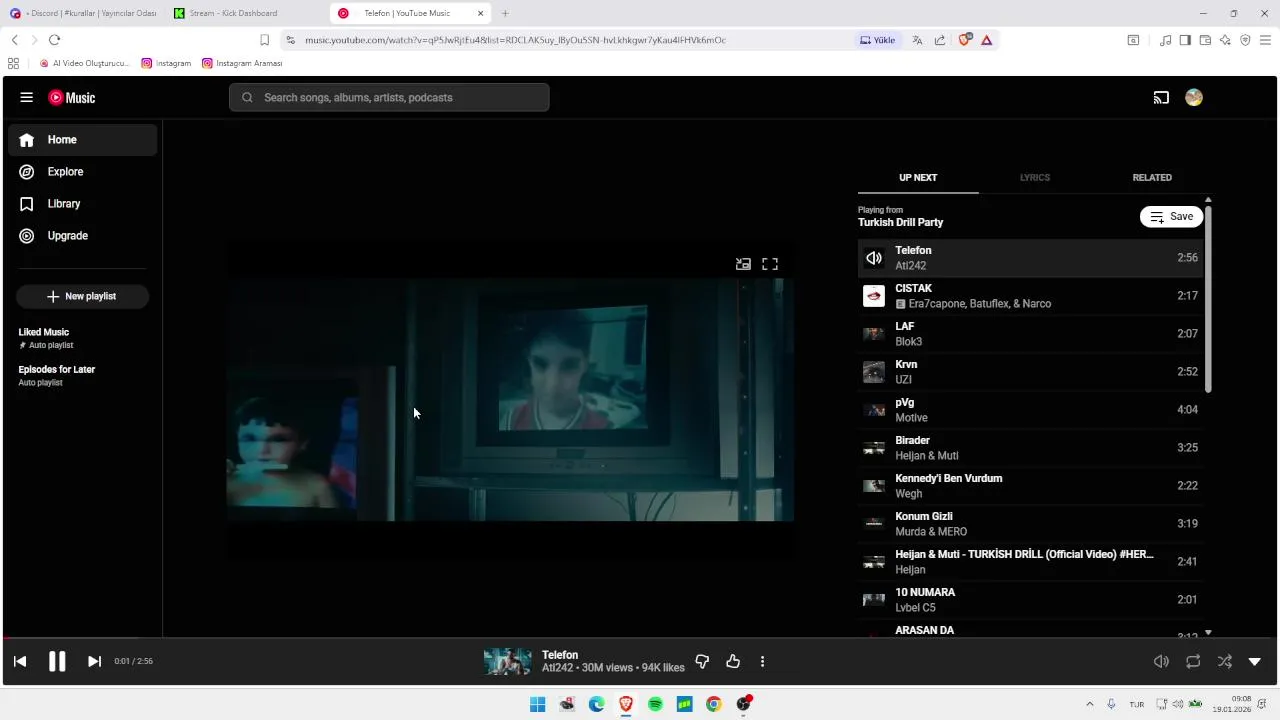
Task: Play 10 NUMARA by Lvbel C5
Action: tap(1030, 600)
